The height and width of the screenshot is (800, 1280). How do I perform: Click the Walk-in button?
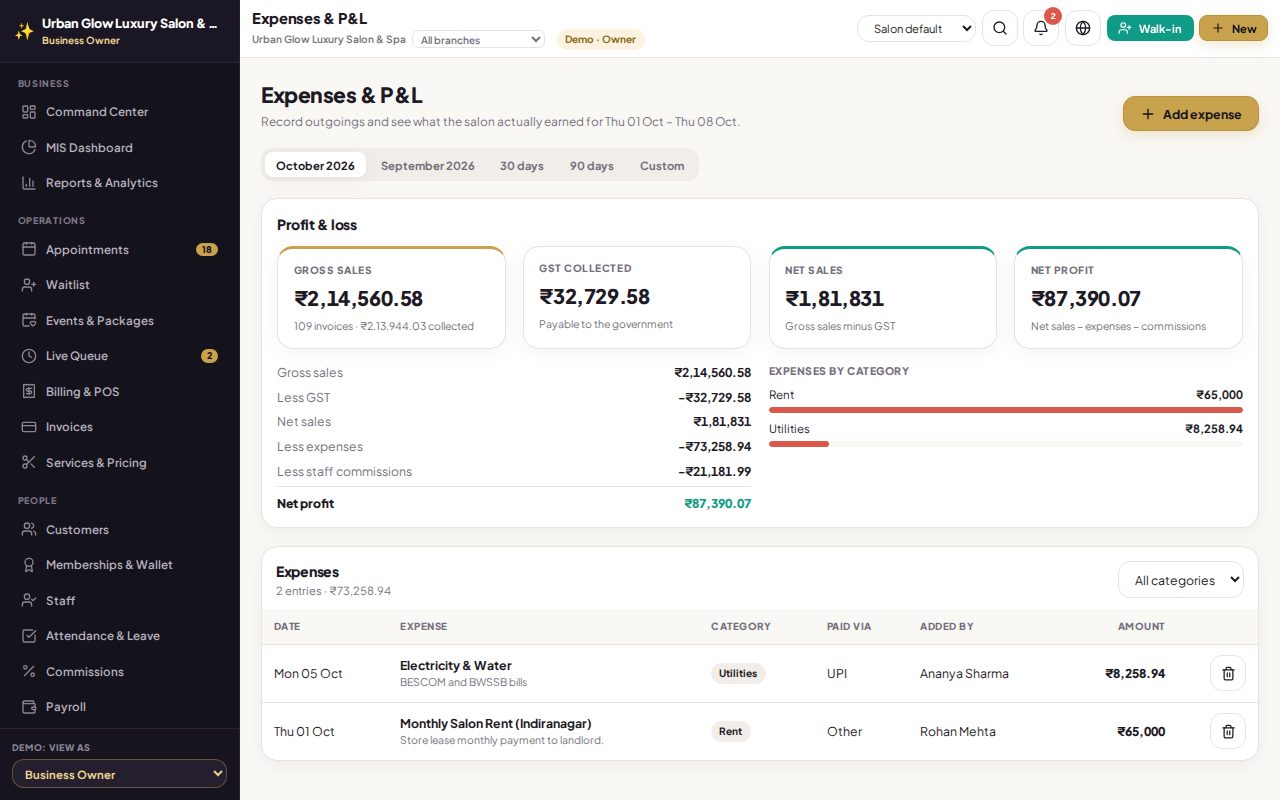(1150, 28)
